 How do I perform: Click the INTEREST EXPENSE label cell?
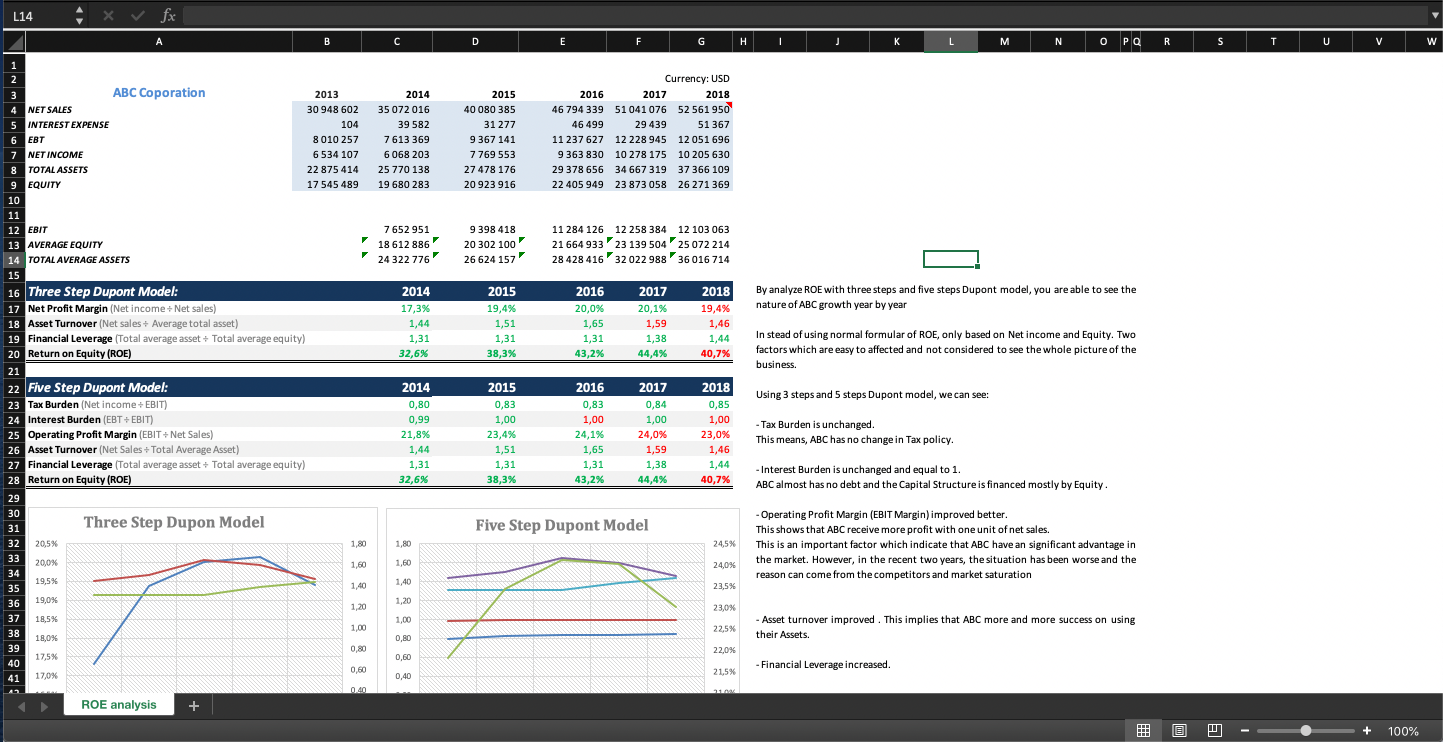[x=68, y=124]
